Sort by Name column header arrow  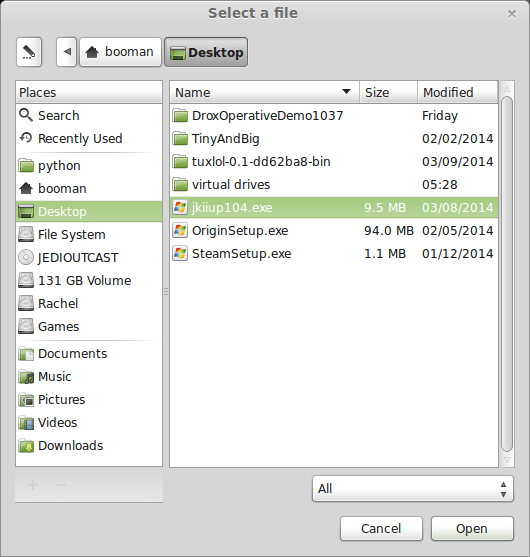tap(346, 92)
